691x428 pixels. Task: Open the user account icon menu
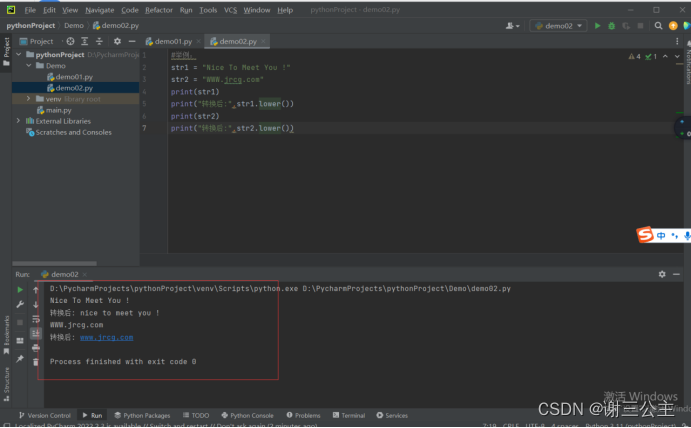tap(512, 26)
